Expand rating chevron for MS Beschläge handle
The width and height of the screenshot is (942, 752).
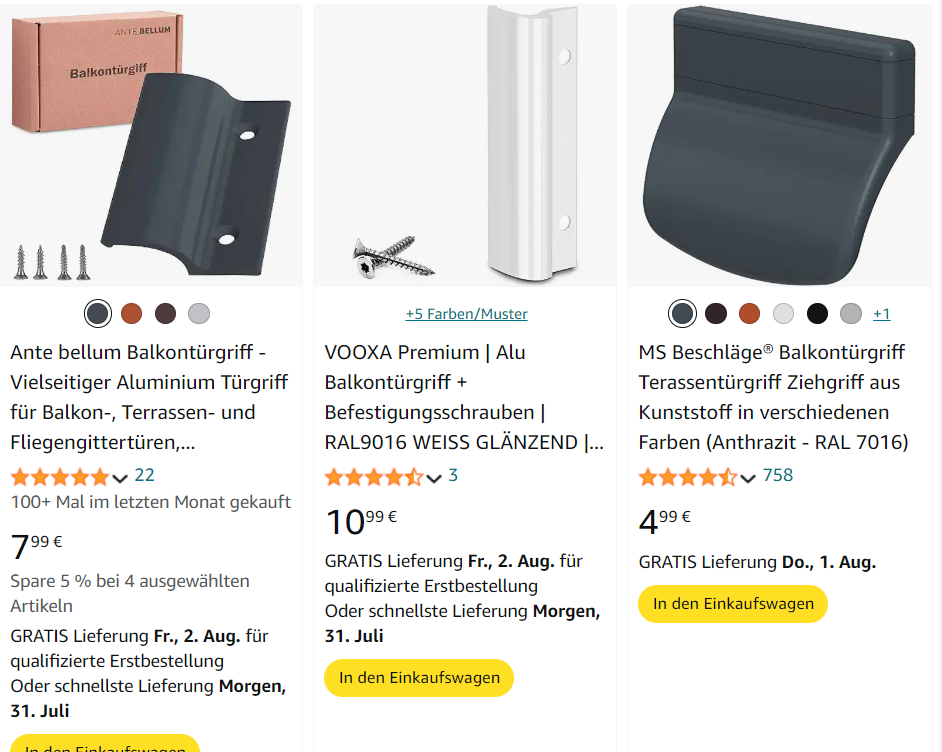click(748, 479)
